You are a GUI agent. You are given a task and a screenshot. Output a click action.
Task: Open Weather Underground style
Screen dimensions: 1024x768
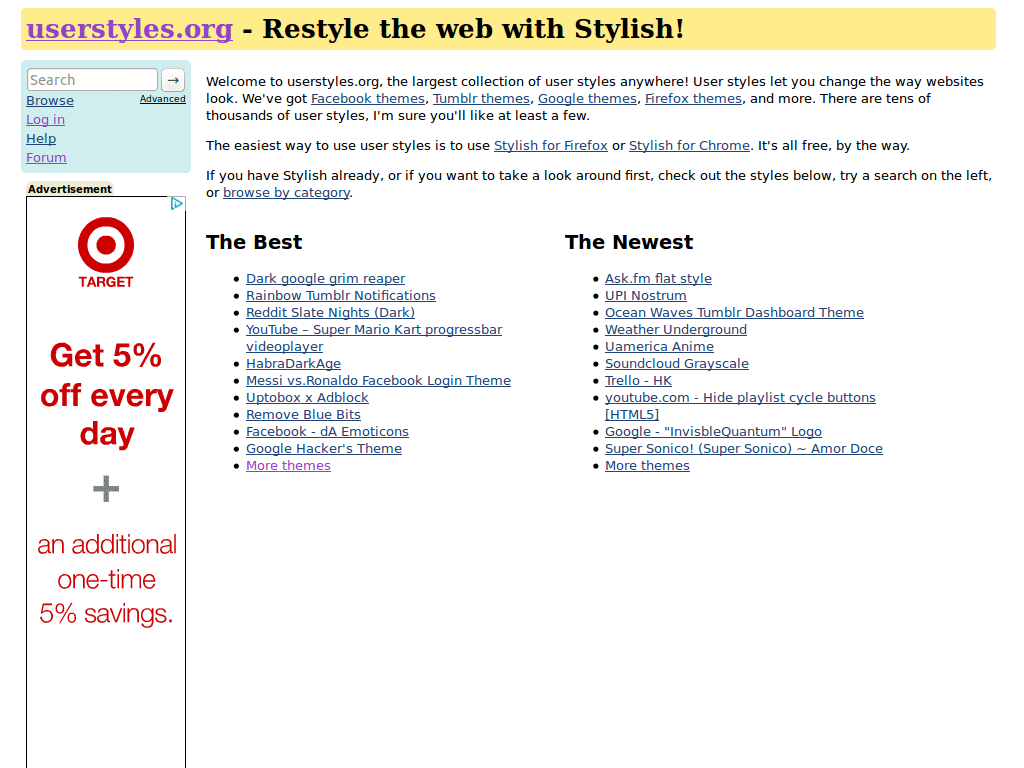(x=675, y=330)
